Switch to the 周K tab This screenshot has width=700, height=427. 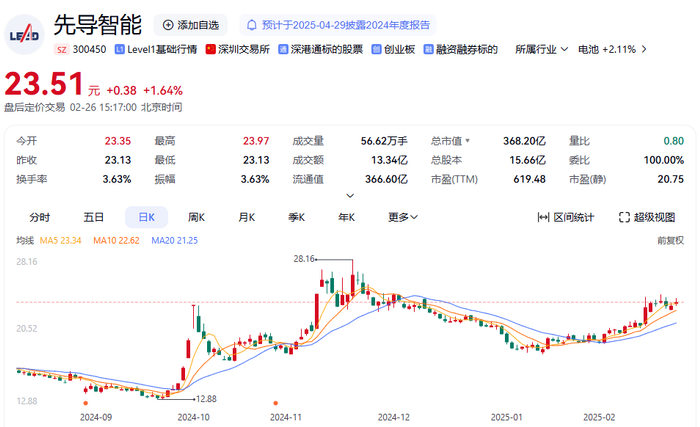tap(196, 218)
